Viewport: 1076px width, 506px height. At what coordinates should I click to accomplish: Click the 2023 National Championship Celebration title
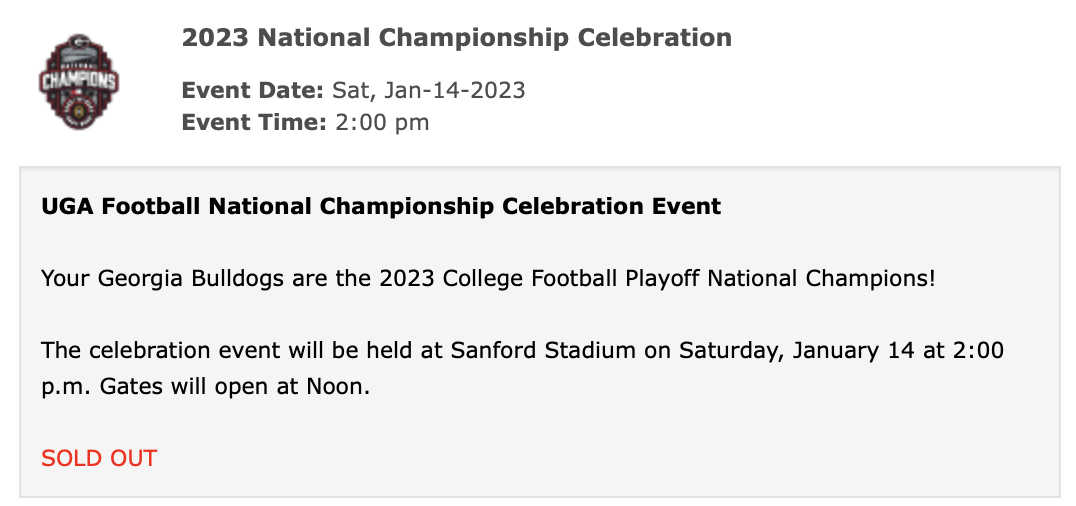click(x=456, y=38)
